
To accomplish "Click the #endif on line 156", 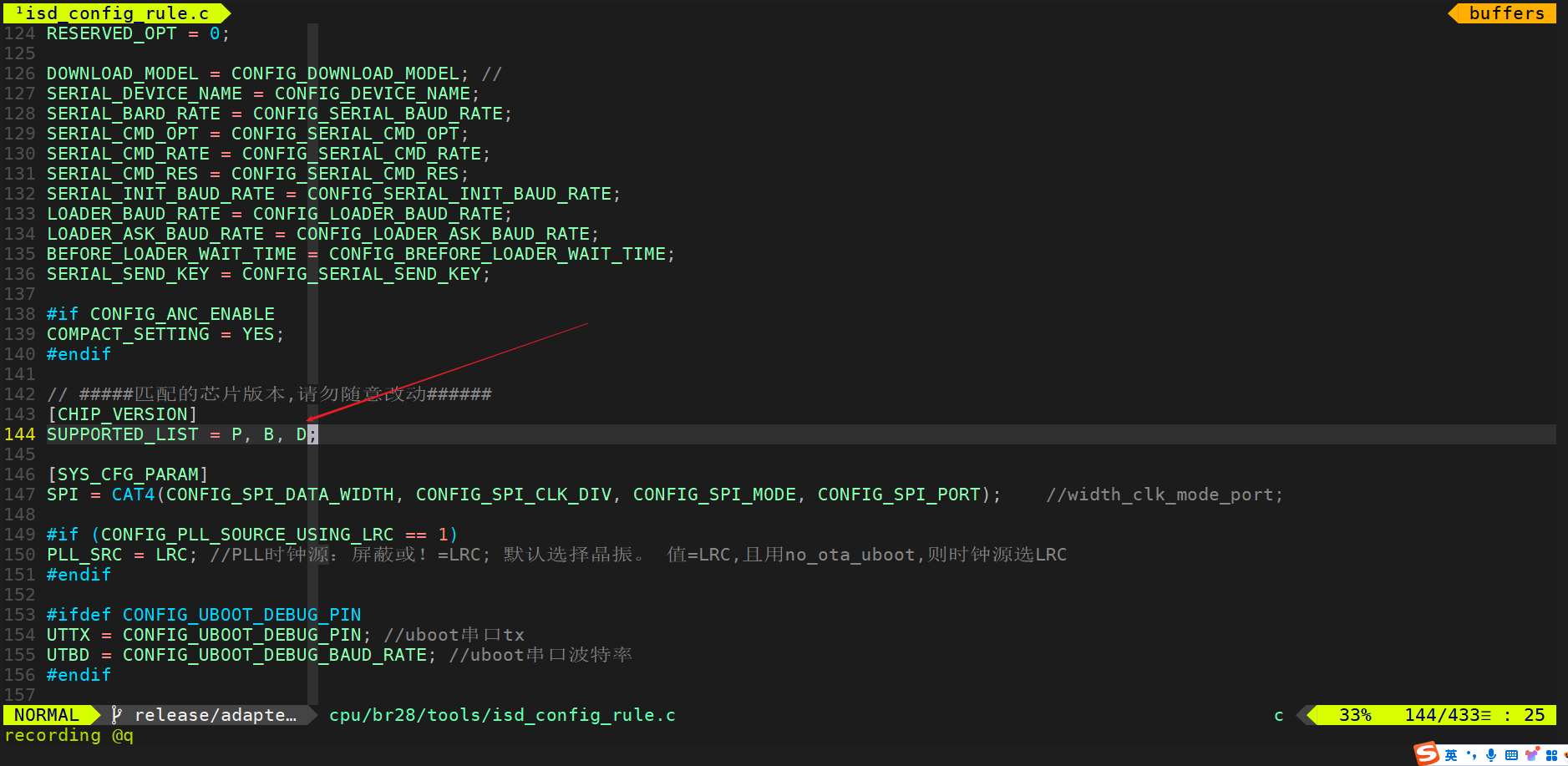I will 79,675.
